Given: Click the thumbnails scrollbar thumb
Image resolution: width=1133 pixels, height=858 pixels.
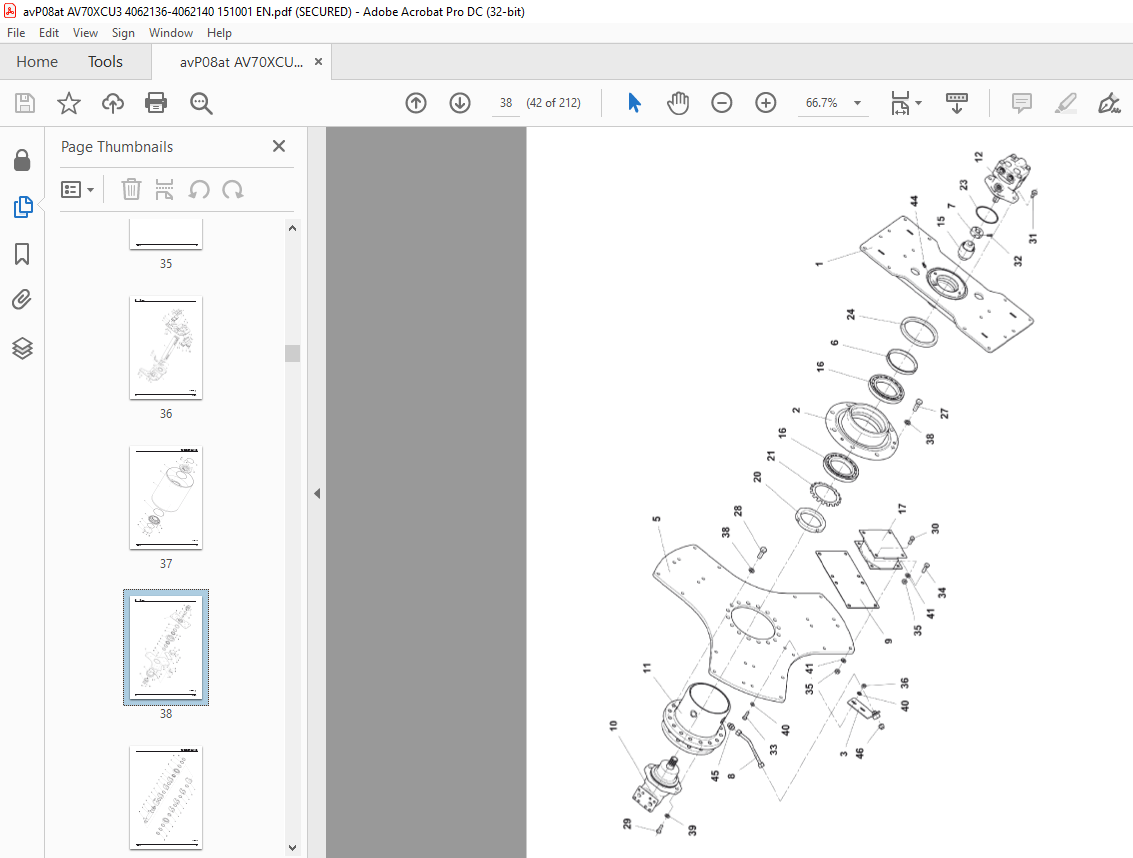Looking at the screenshot, I should pos(293,353).
